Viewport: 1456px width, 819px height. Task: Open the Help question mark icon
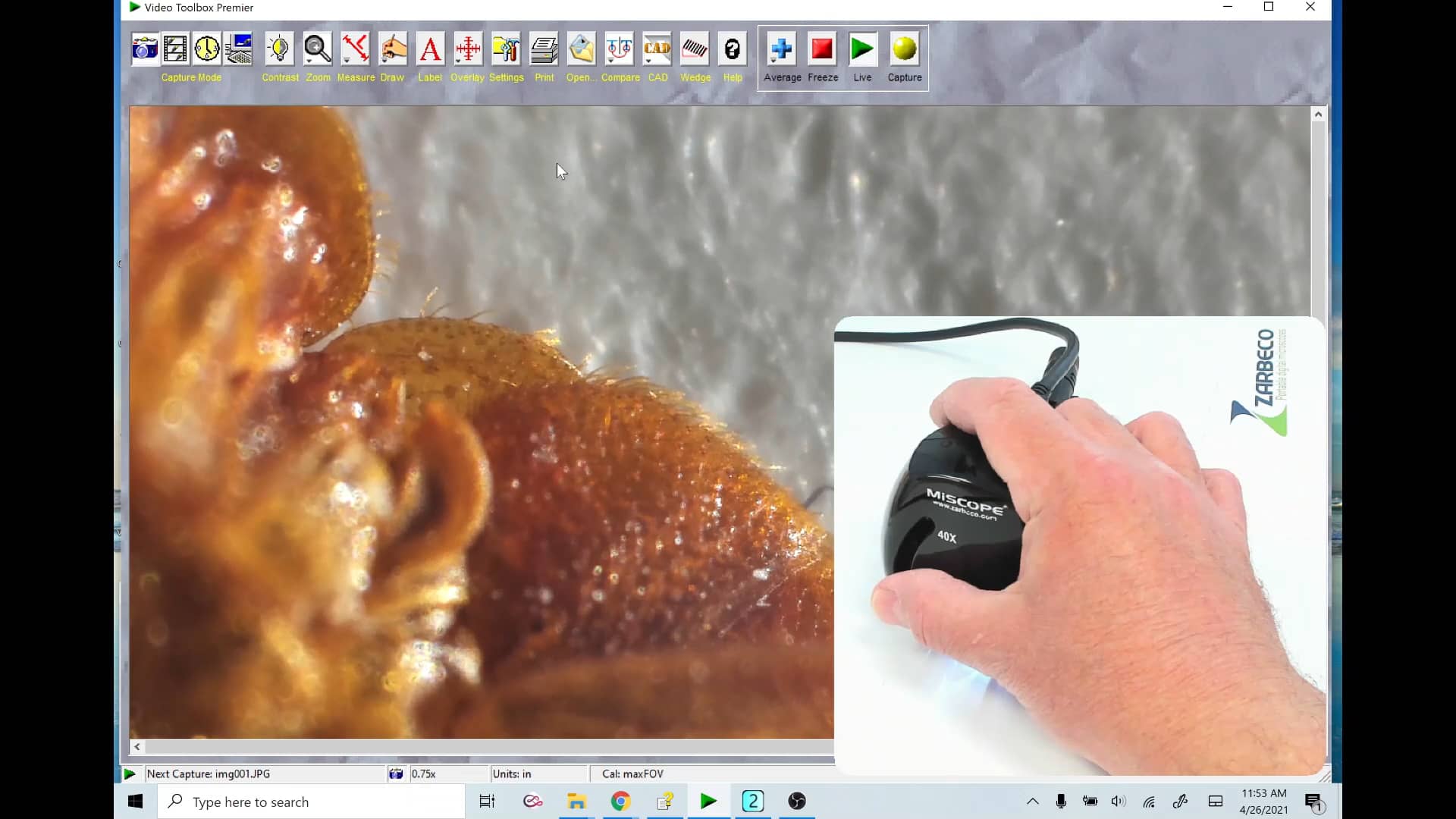(733, 49)
